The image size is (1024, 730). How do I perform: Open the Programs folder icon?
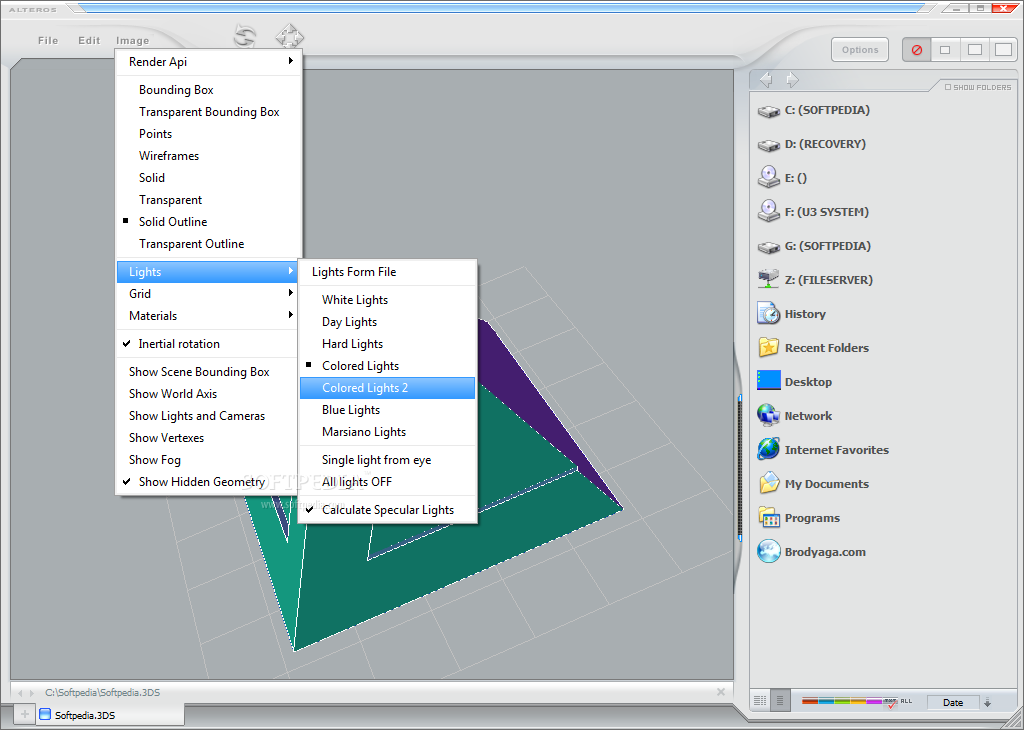(769, 517)
